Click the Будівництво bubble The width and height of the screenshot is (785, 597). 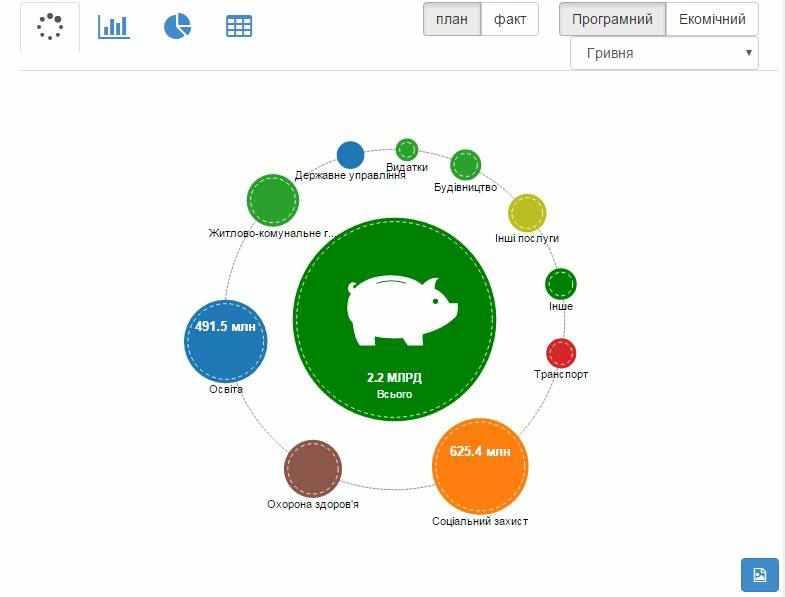click(466, 165)
